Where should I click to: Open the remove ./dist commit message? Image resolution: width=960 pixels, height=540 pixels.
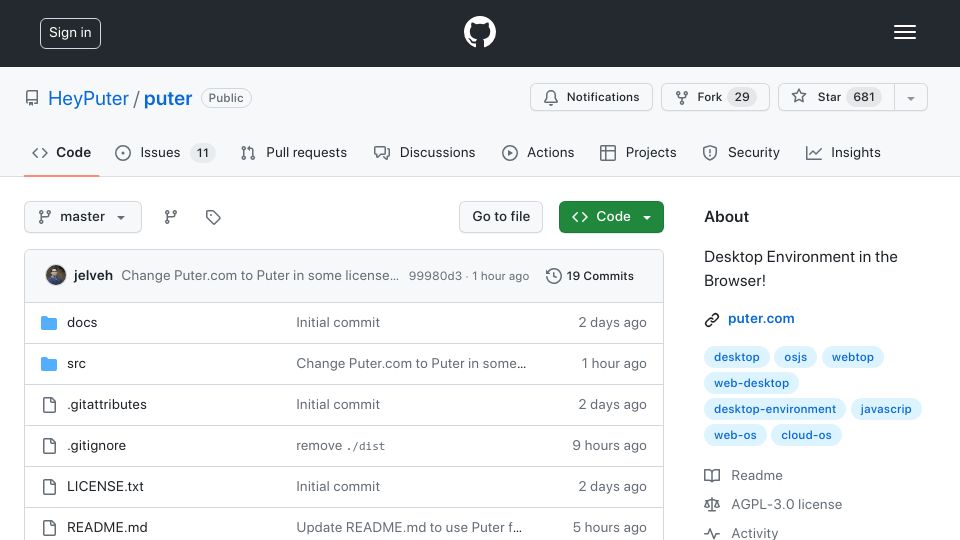pos(340,446)
